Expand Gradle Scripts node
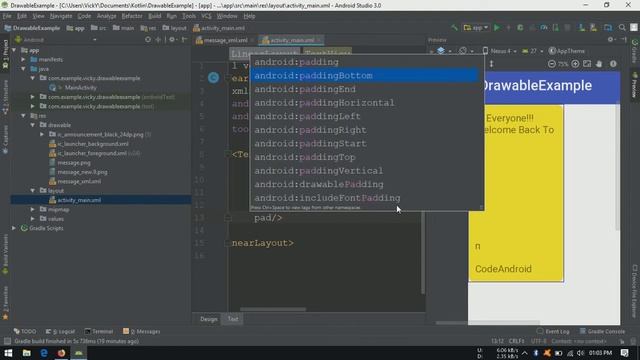The image size is (640, 360). click(14, 228)
